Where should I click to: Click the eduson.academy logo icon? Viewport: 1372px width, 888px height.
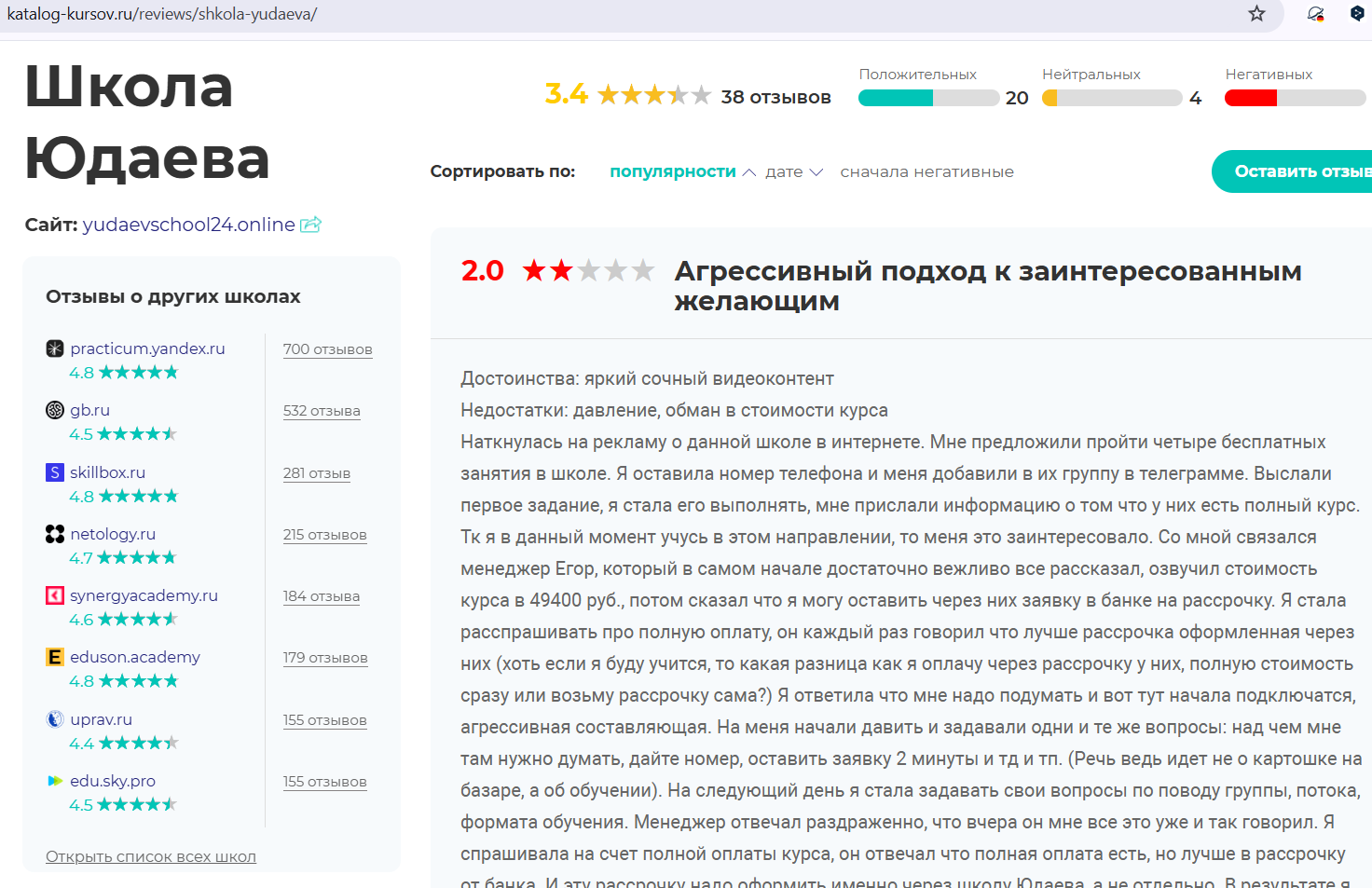point(55,657)
